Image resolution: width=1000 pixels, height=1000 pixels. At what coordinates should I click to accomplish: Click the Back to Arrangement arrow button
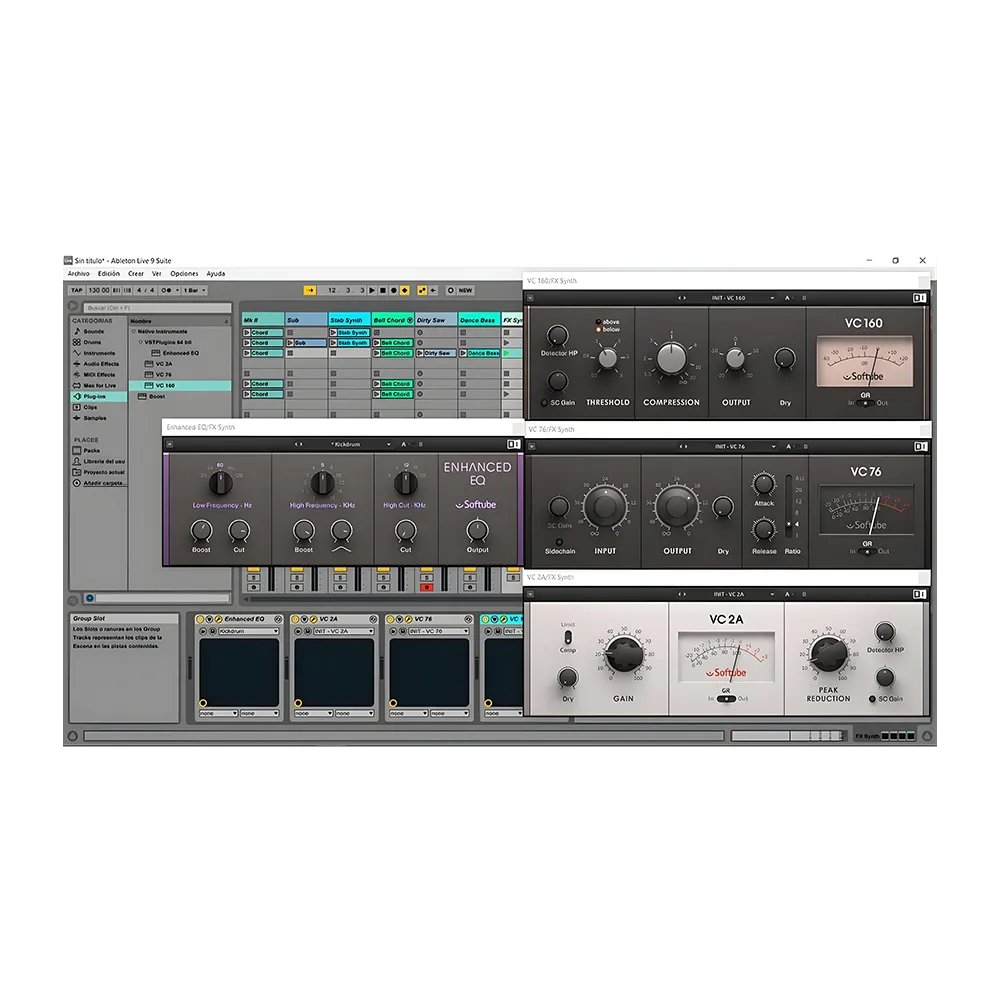click(x=433, y=290)
